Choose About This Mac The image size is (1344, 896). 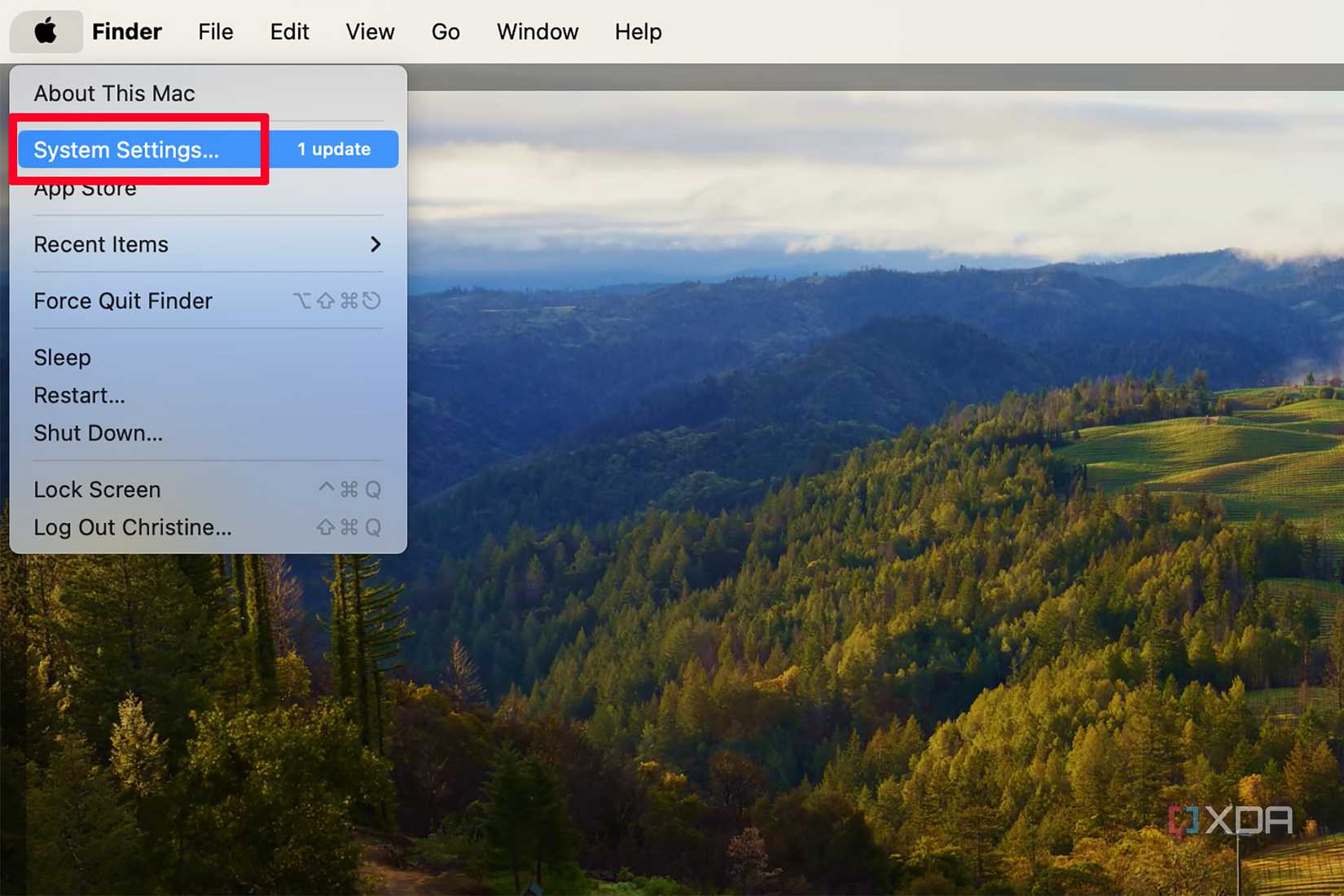[x=208, y=94]
